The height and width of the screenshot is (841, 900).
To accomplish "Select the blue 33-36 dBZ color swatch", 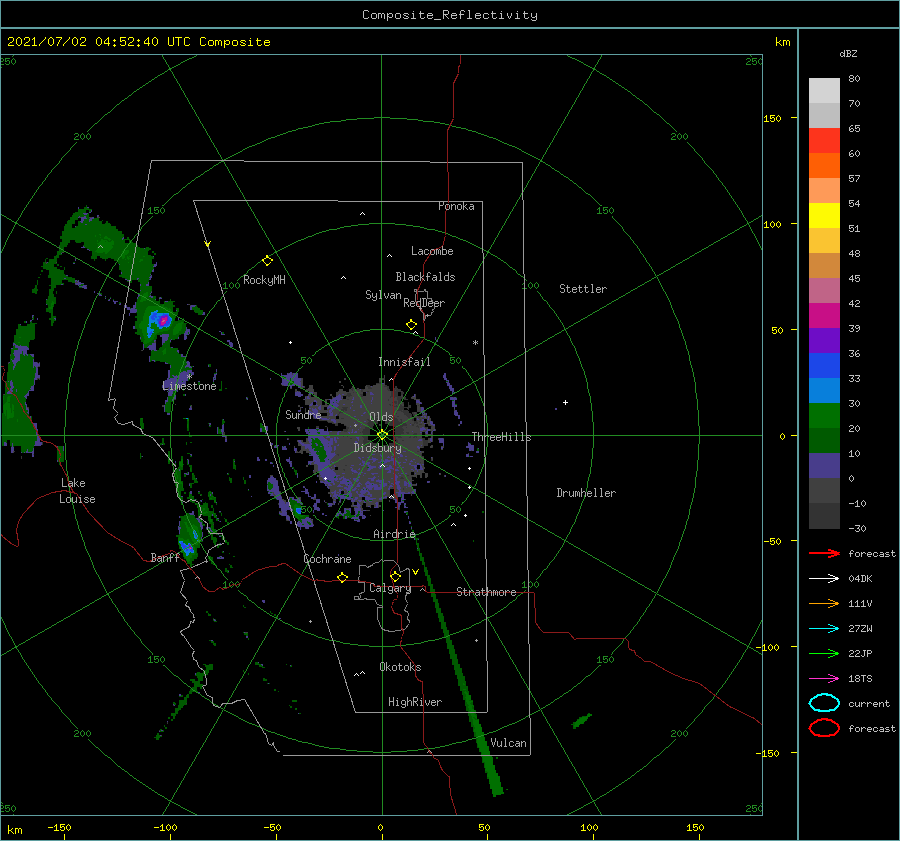I will (824, 366).
